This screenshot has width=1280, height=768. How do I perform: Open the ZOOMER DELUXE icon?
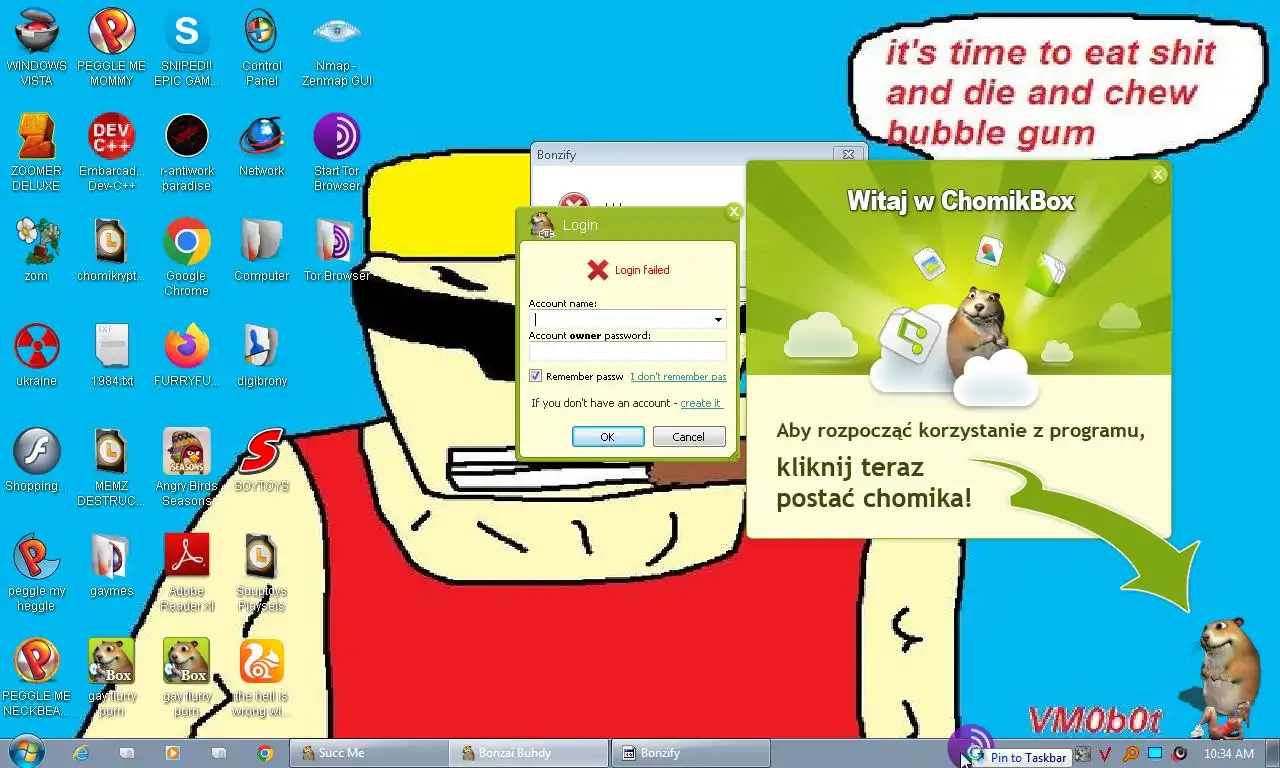37,152
